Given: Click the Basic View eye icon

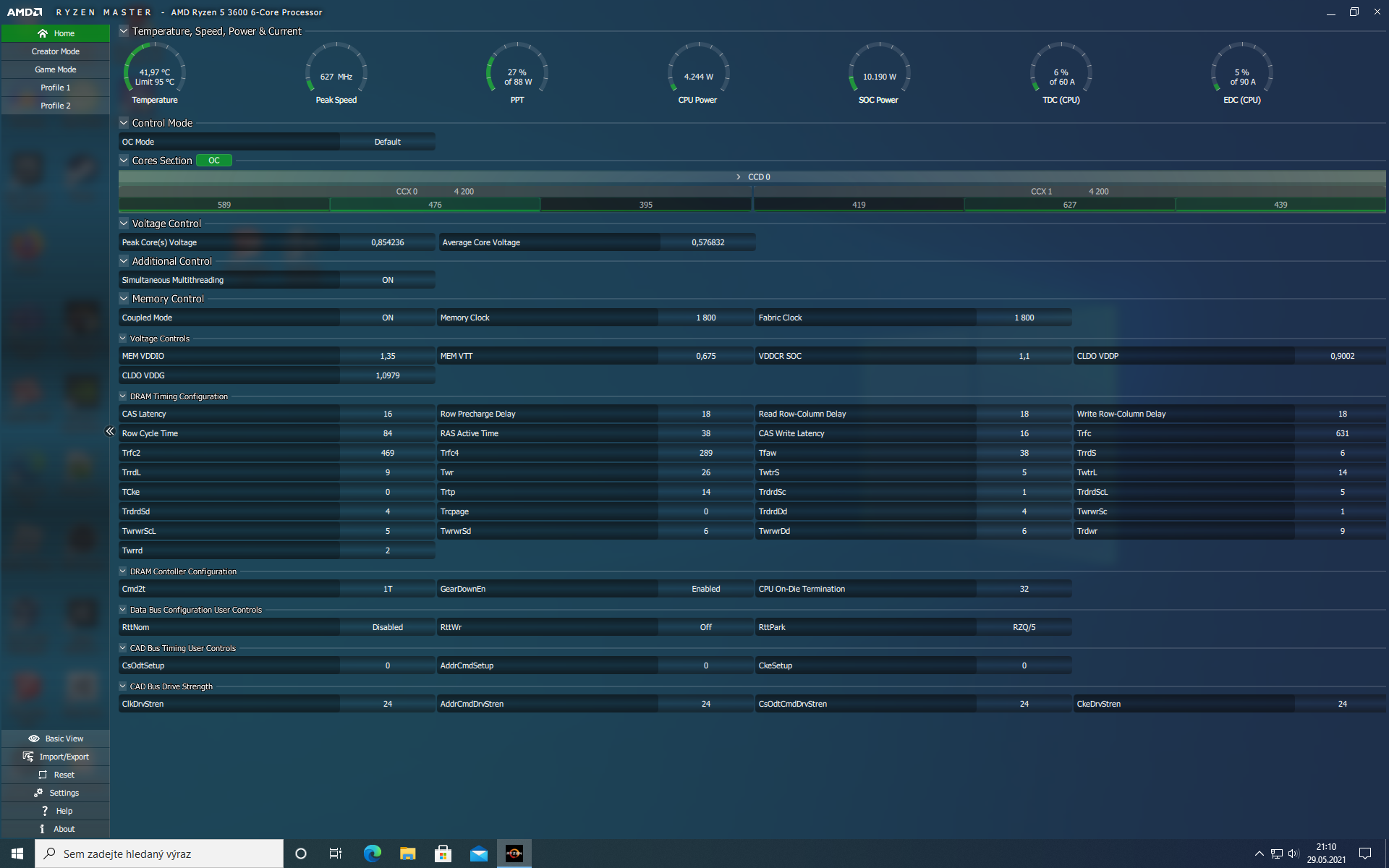Looking at the screenshot, I should [x=34, y=739].
